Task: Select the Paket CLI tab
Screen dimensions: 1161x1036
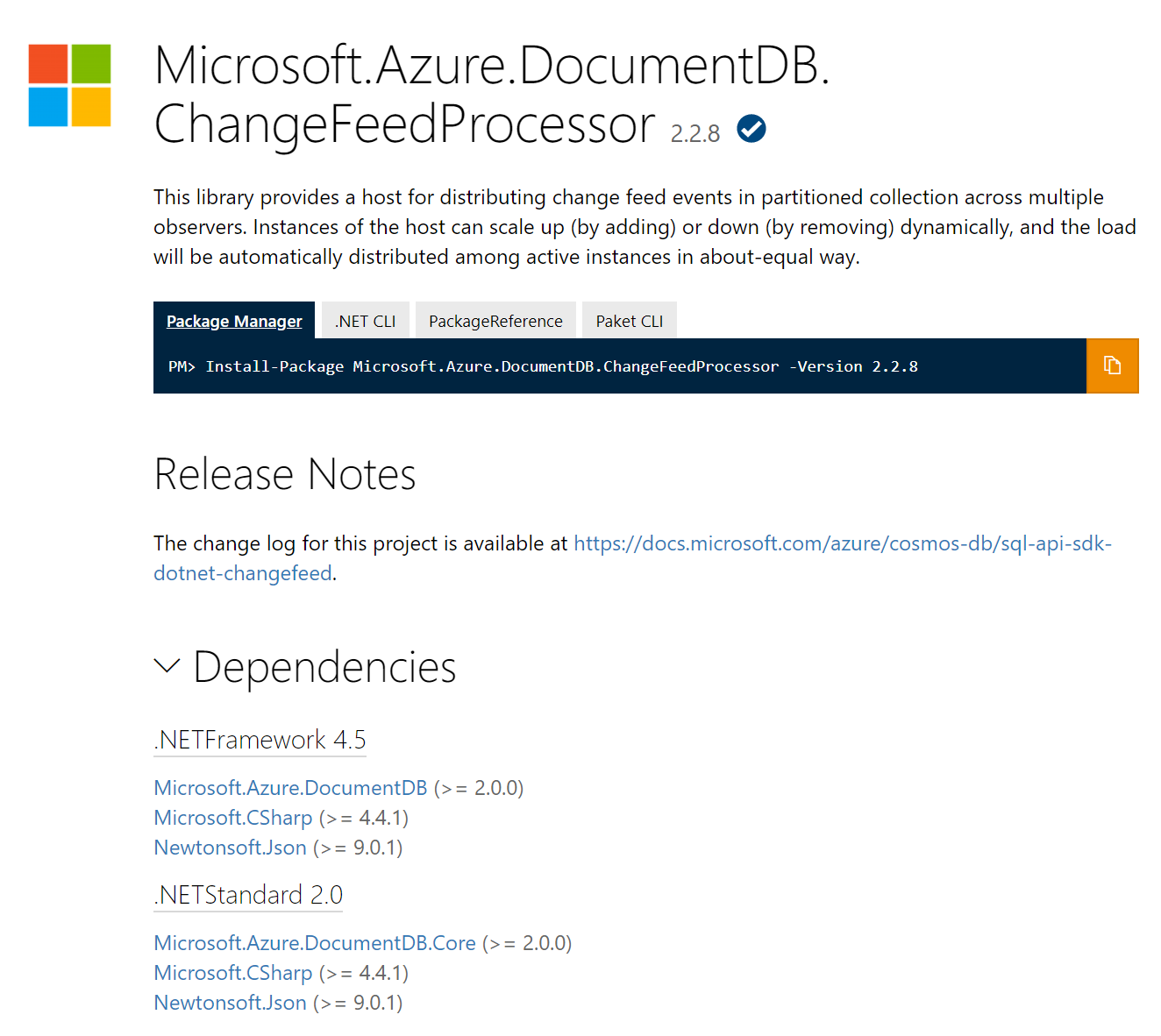Action: pyautogui.click(x=629, y=320)
